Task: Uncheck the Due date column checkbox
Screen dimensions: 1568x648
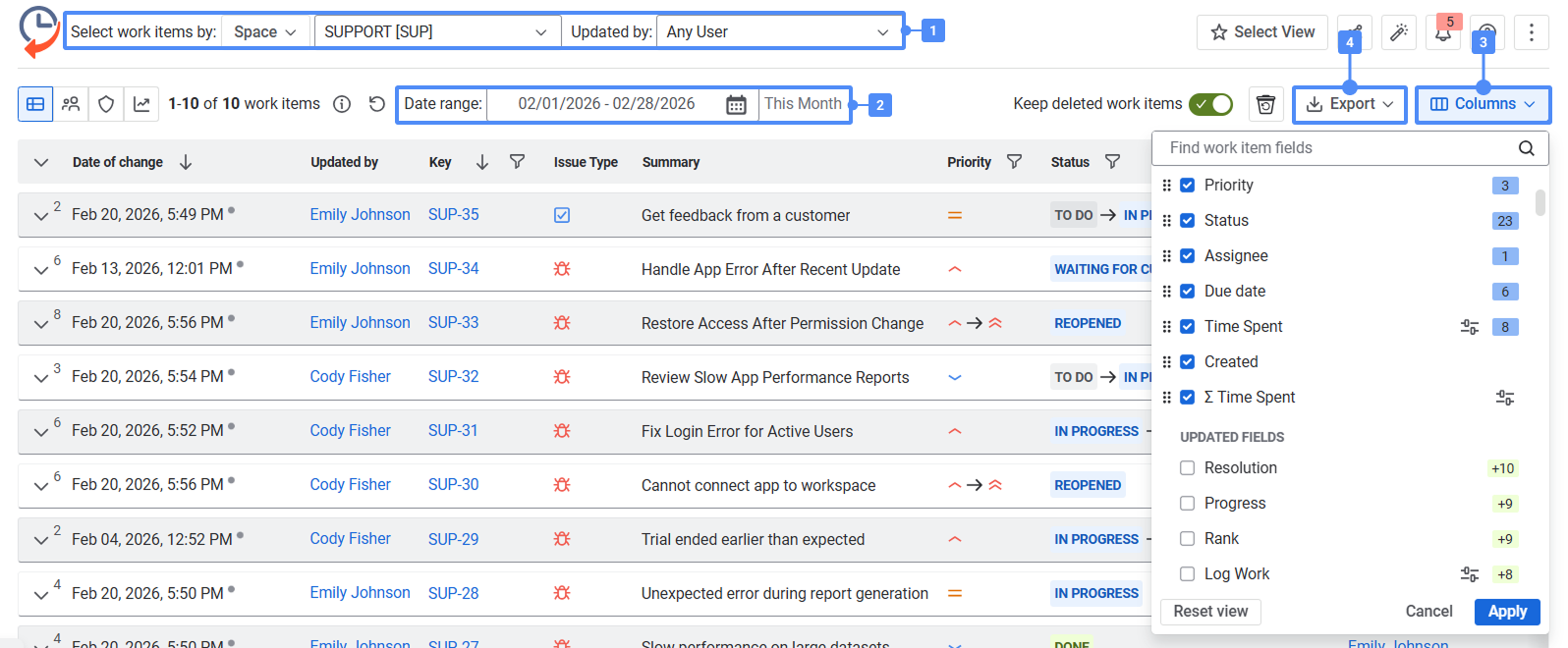Action: [x=1187, y=292]
